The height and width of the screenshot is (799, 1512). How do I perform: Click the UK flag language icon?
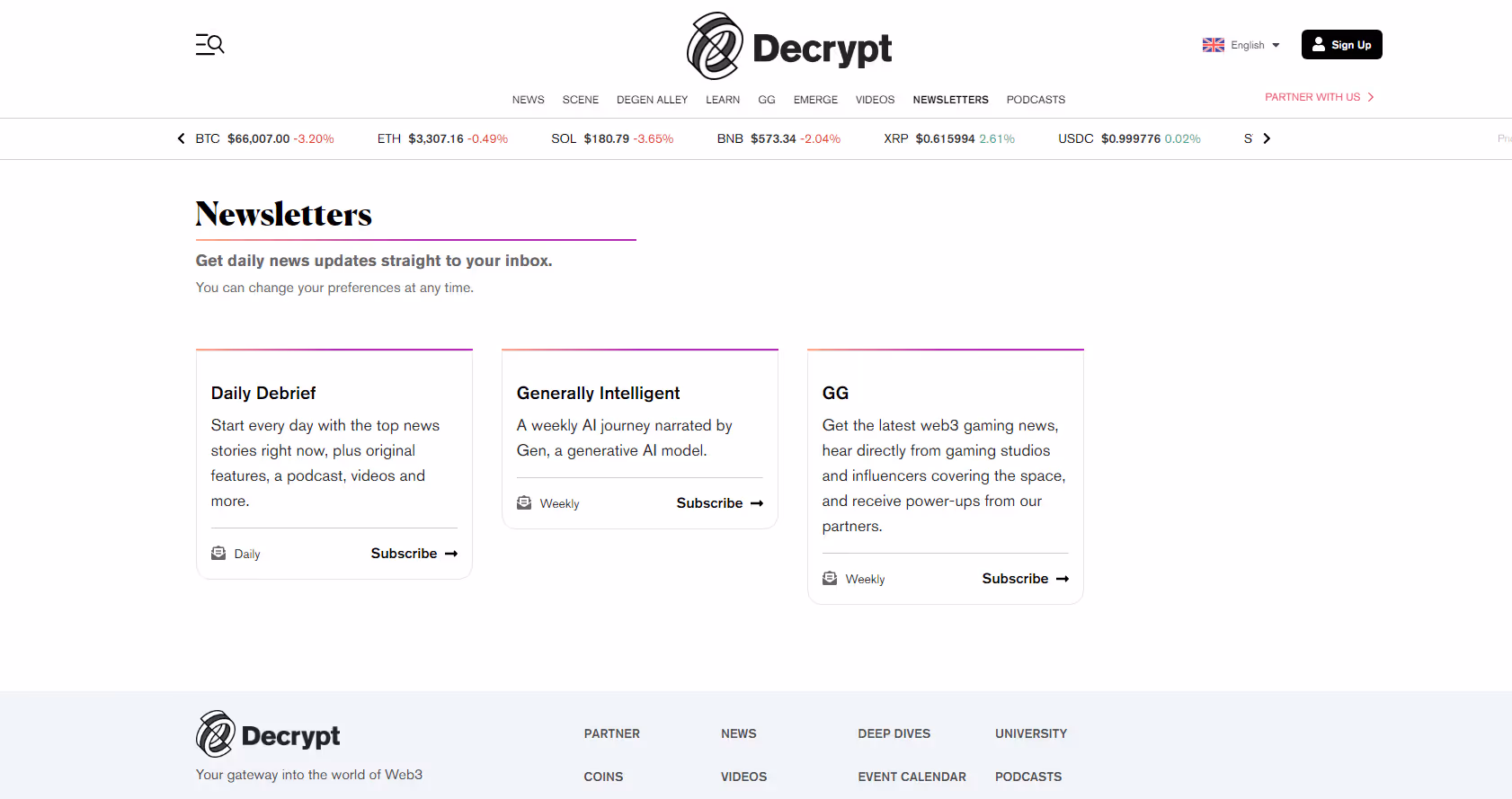(1214, 45)
